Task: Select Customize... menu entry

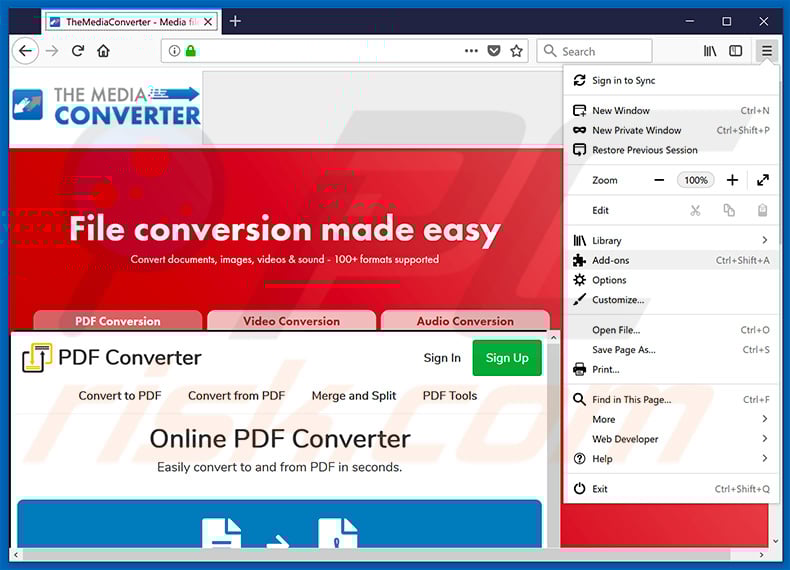Action: coord(673,299)
